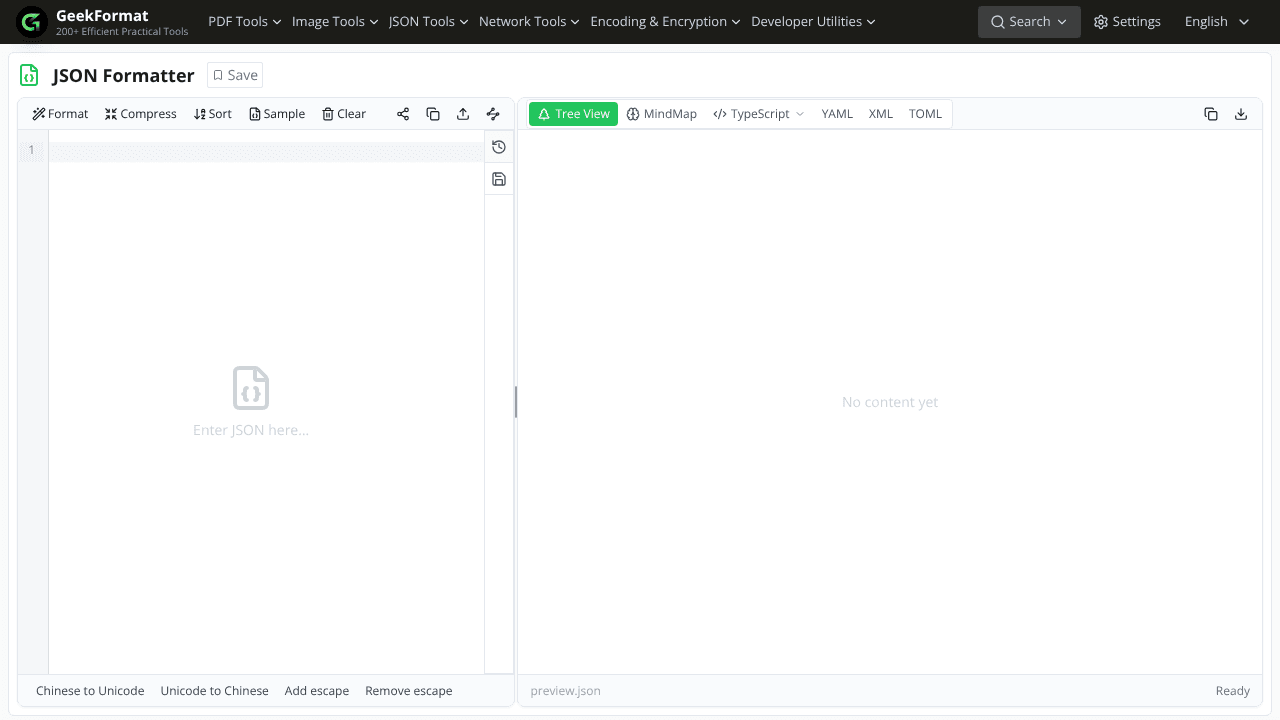
Task: Open the English language selector
Action: 1217,21
